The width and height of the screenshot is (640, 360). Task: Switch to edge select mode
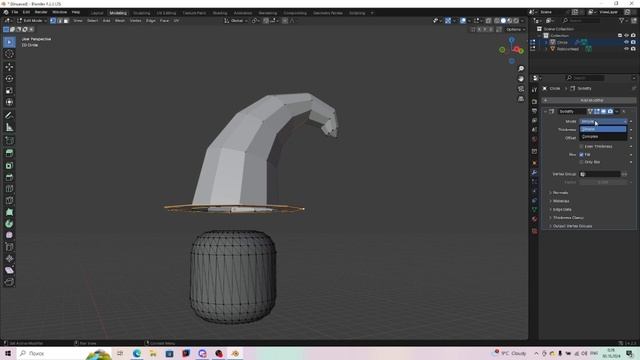click(60, 20)
